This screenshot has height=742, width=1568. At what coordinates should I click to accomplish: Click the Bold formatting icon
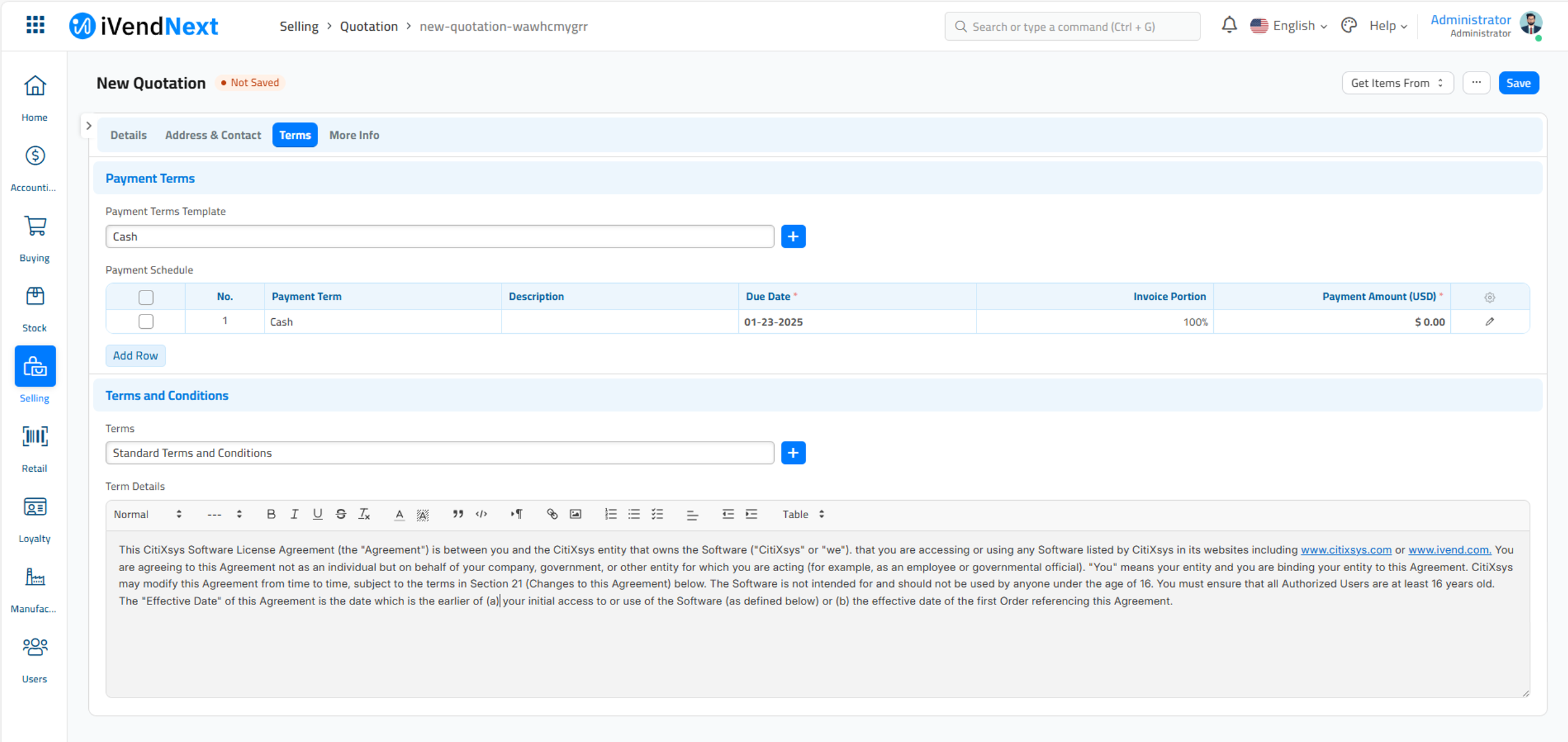tap(271, 514)
